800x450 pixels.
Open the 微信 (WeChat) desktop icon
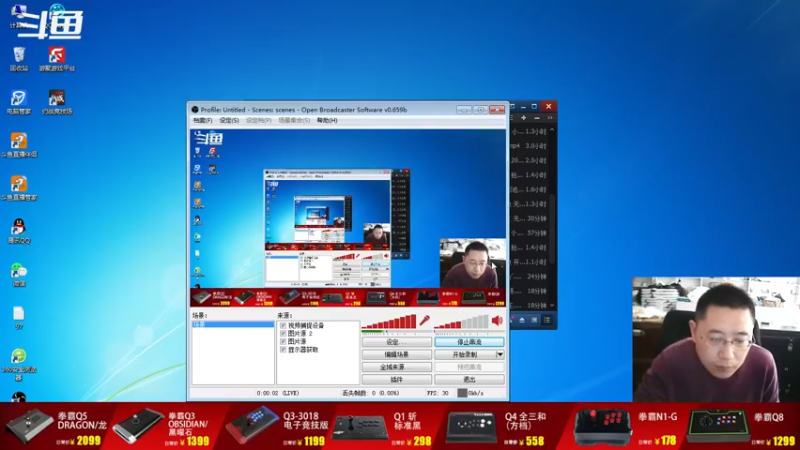point(19,274)
